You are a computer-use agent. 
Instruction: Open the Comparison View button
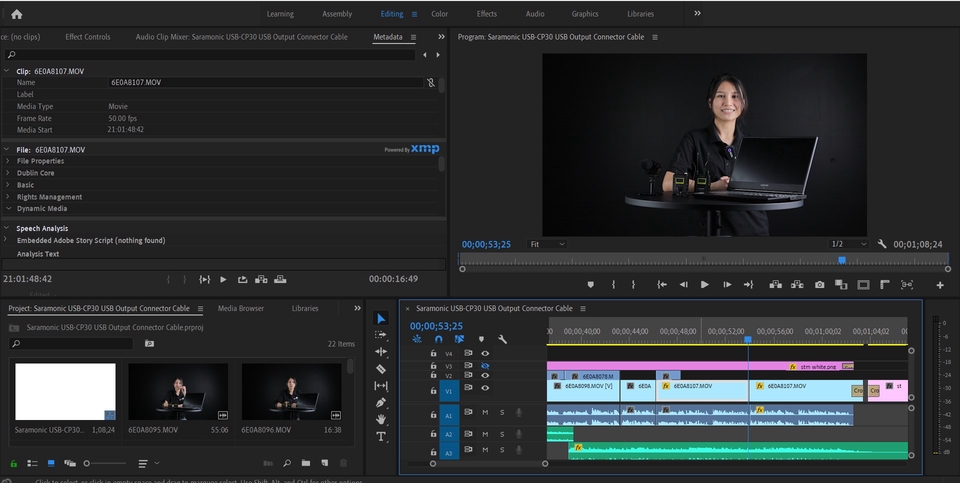click(x=841, y=285)
